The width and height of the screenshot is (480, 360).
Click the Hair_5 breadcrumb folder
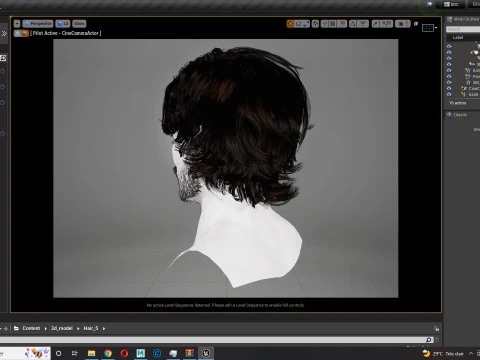point(91,328)
